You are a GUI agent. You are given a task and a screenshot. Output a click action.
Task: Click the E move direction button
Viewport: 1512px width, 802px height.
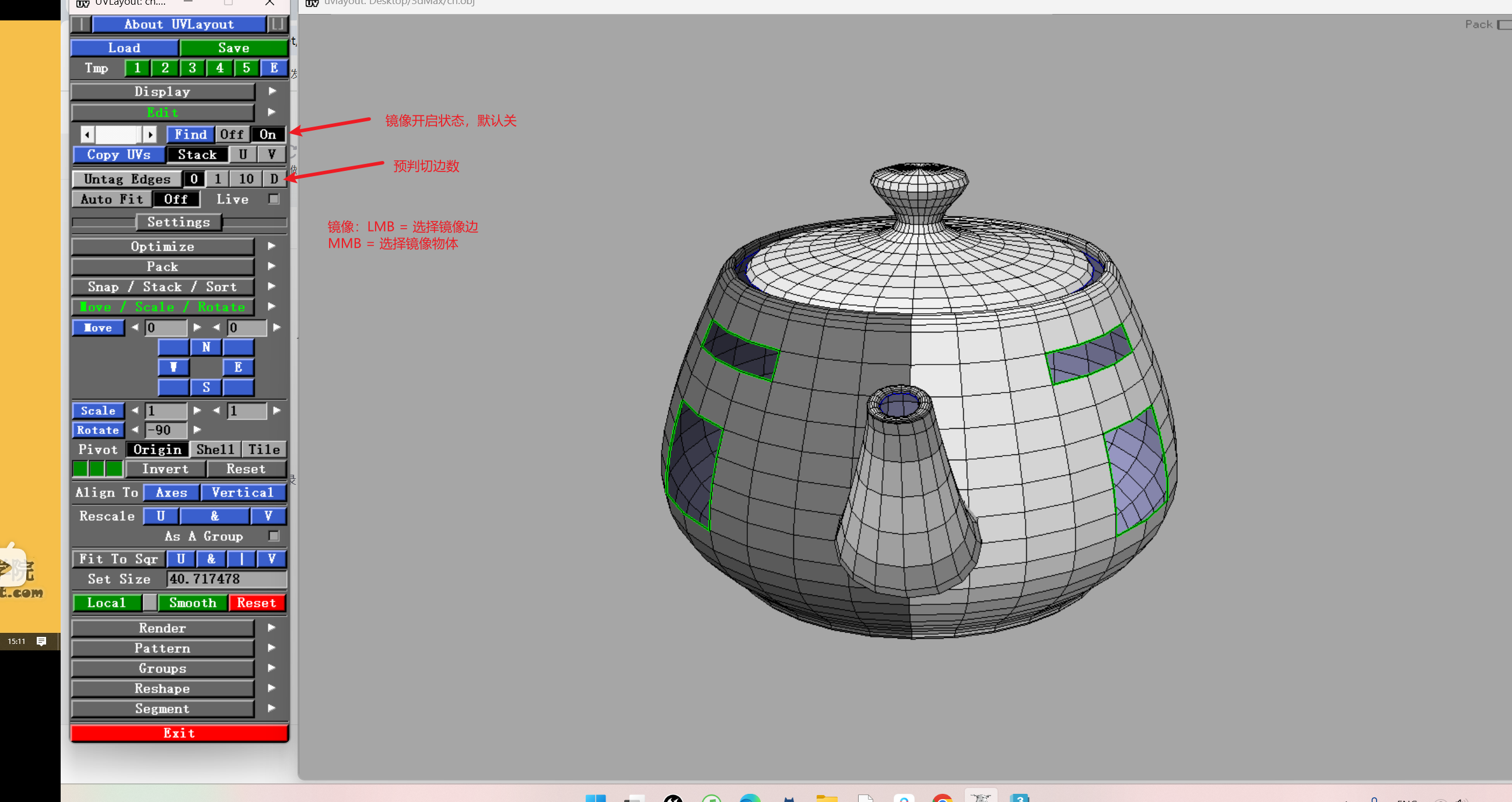(239, 367)
